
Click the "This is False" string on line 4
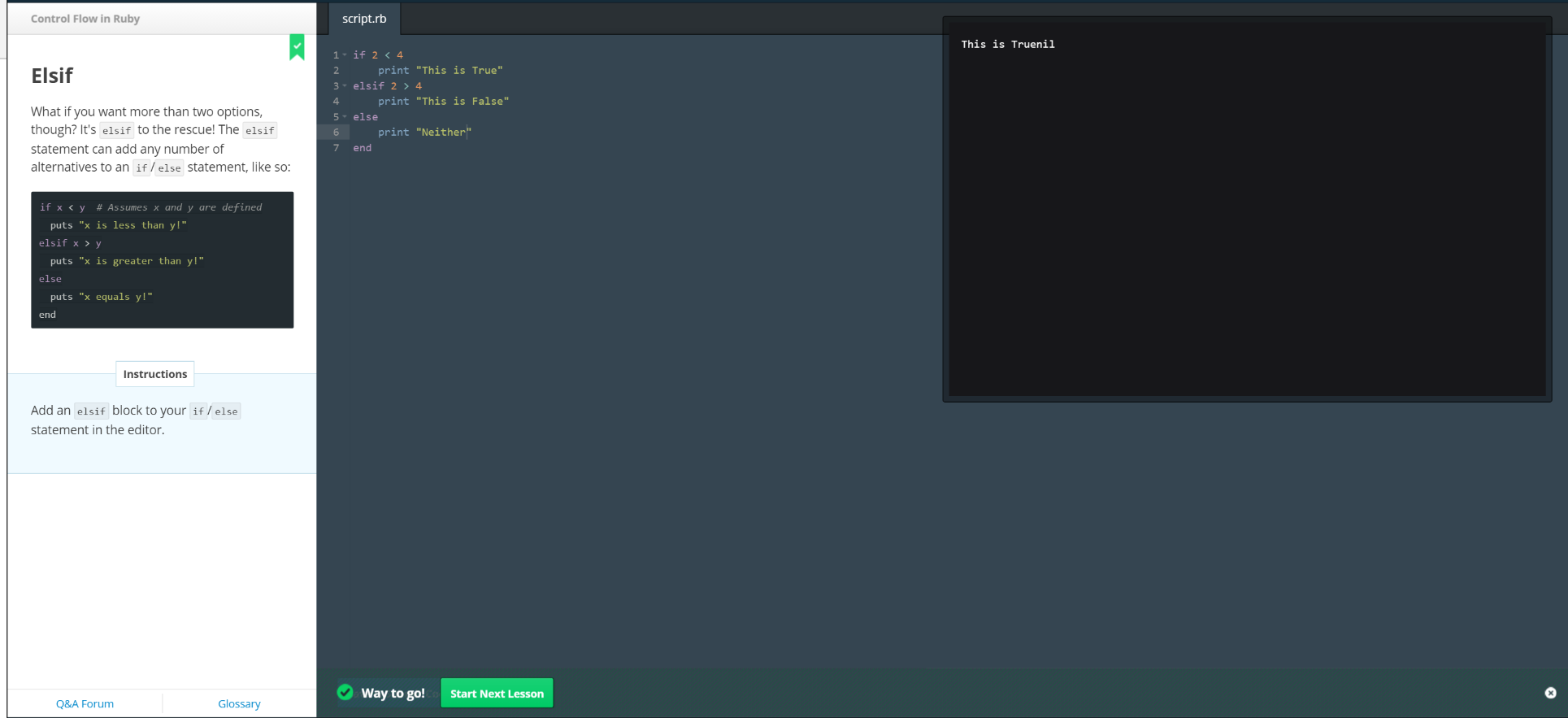coord(462,102)
